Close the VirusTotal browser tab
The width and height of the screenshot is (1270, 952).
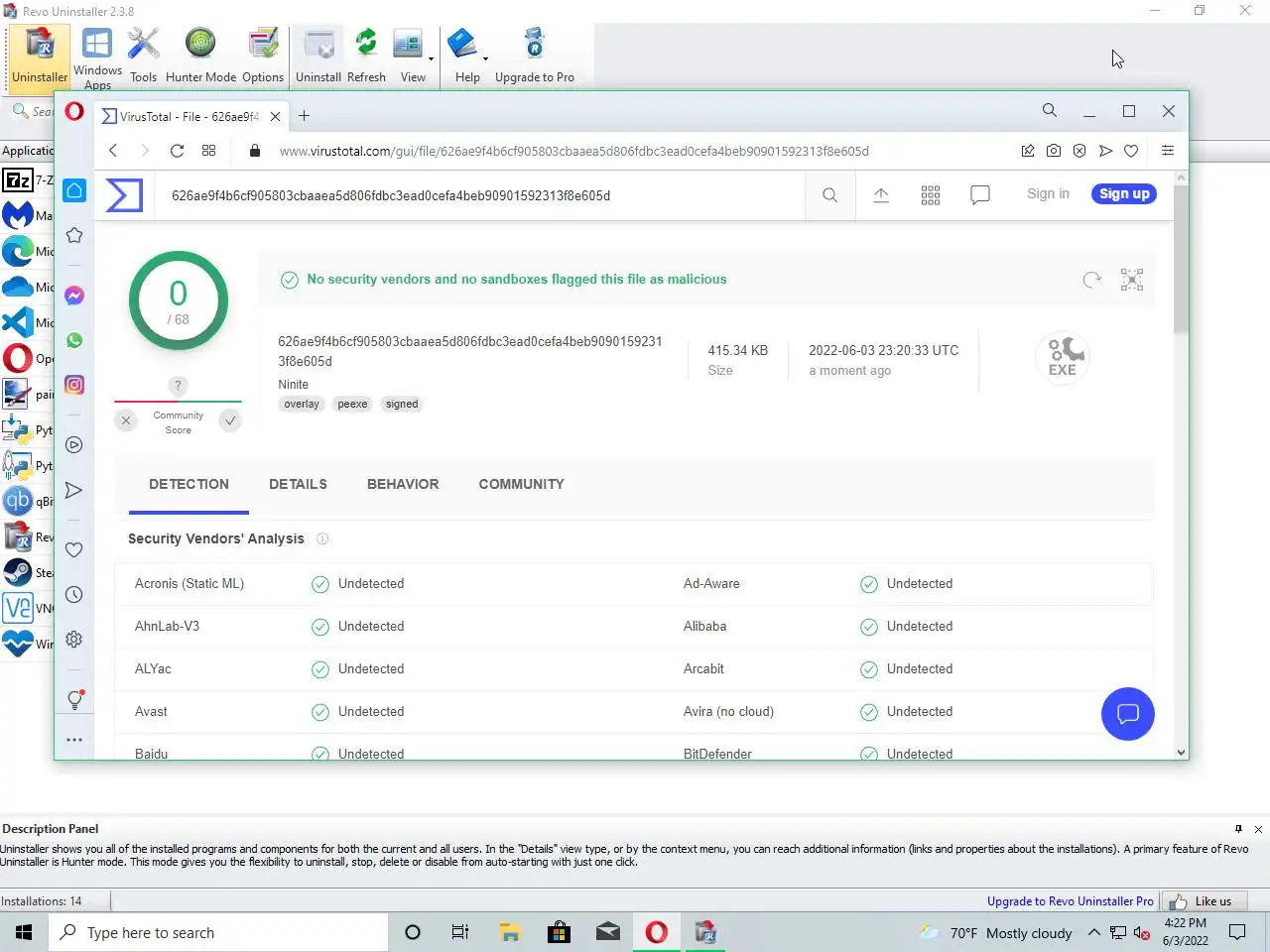click(275, 116)
